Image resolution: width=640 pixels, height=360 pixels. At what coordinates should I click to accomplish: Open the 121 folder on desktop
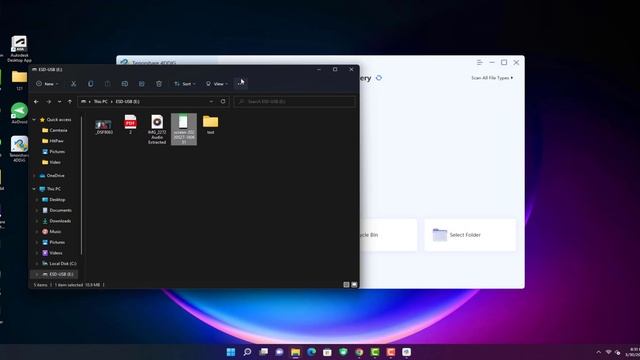[x=19, y=80]
